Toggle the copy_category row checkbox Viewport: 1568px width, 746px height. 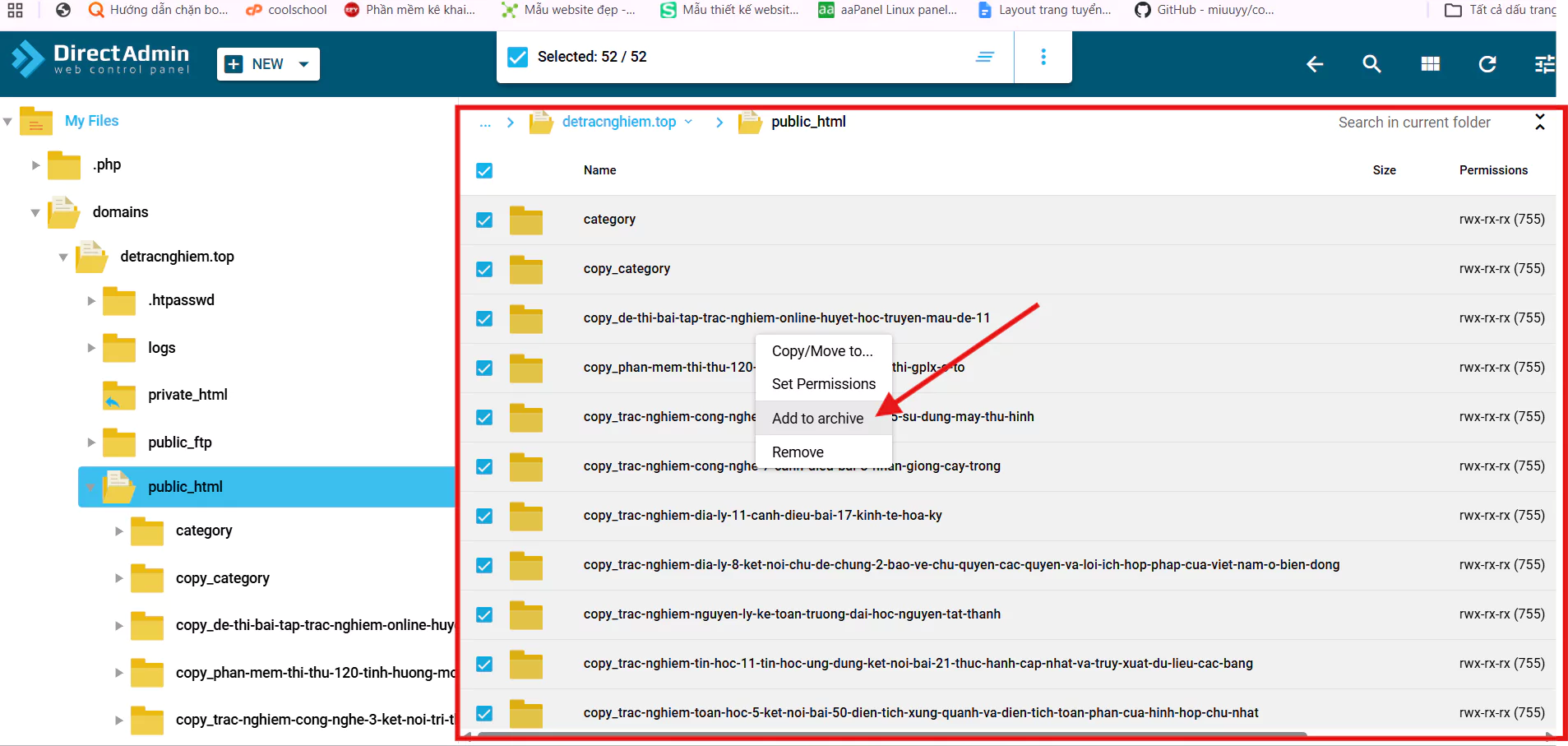point(484,269)
